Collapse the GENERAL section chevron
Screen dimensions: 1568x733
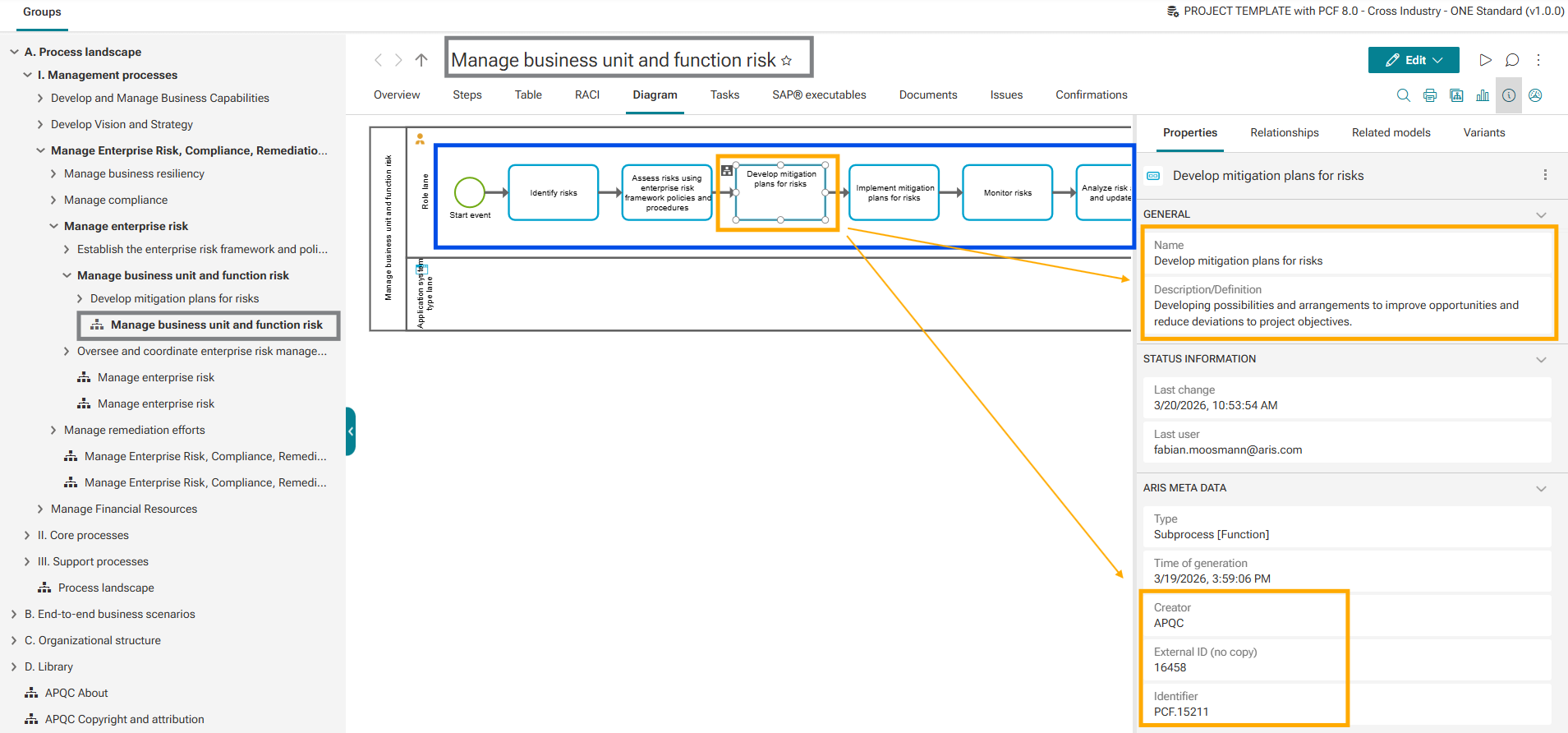coord(1540,214)
